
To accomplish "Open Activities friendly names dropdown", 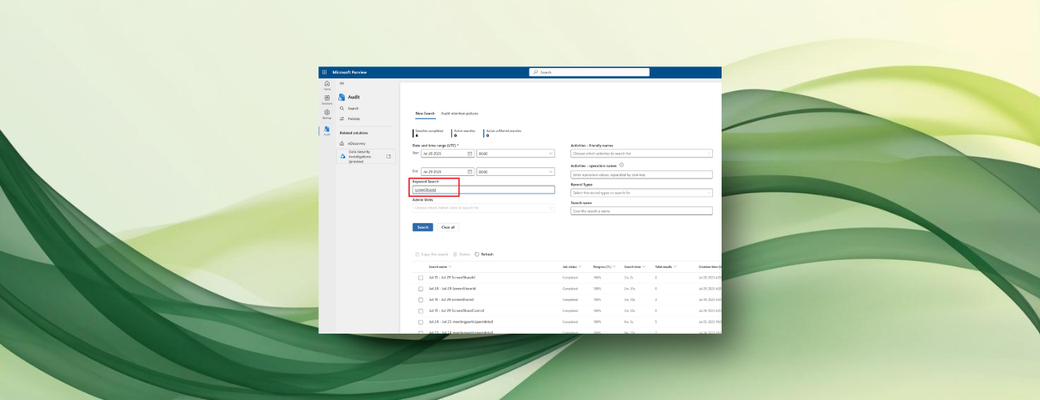I will pos(641,153).
